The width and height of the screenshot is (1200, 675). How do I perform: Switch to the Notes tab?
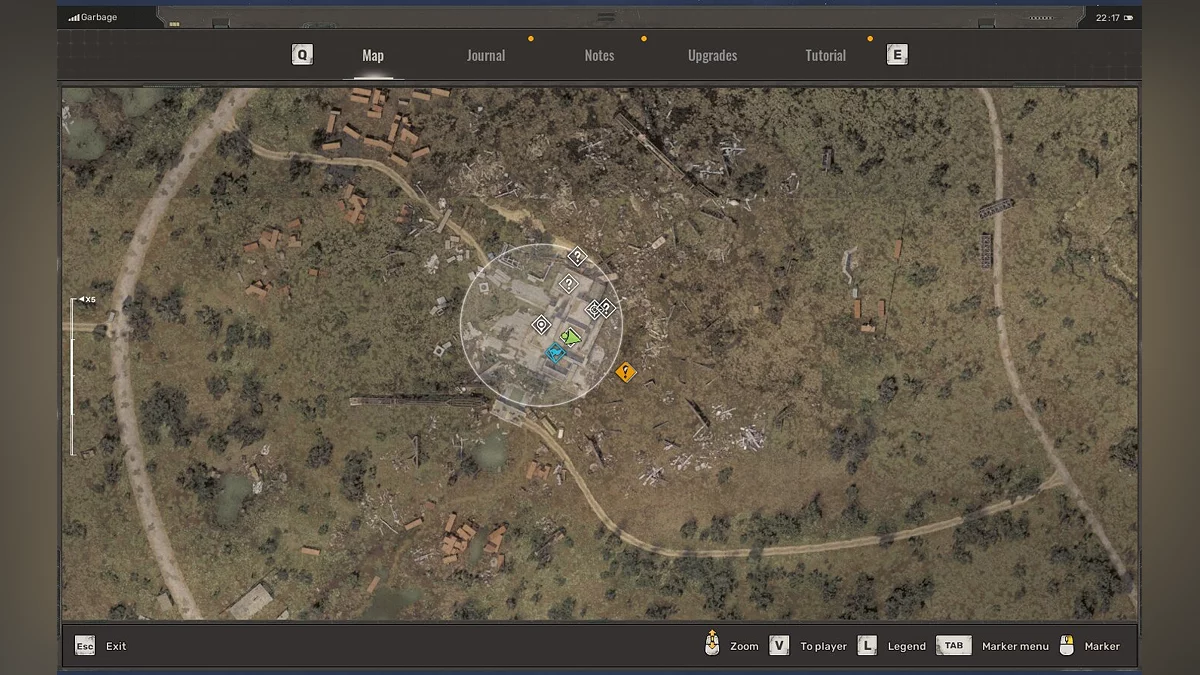(599, 56)
